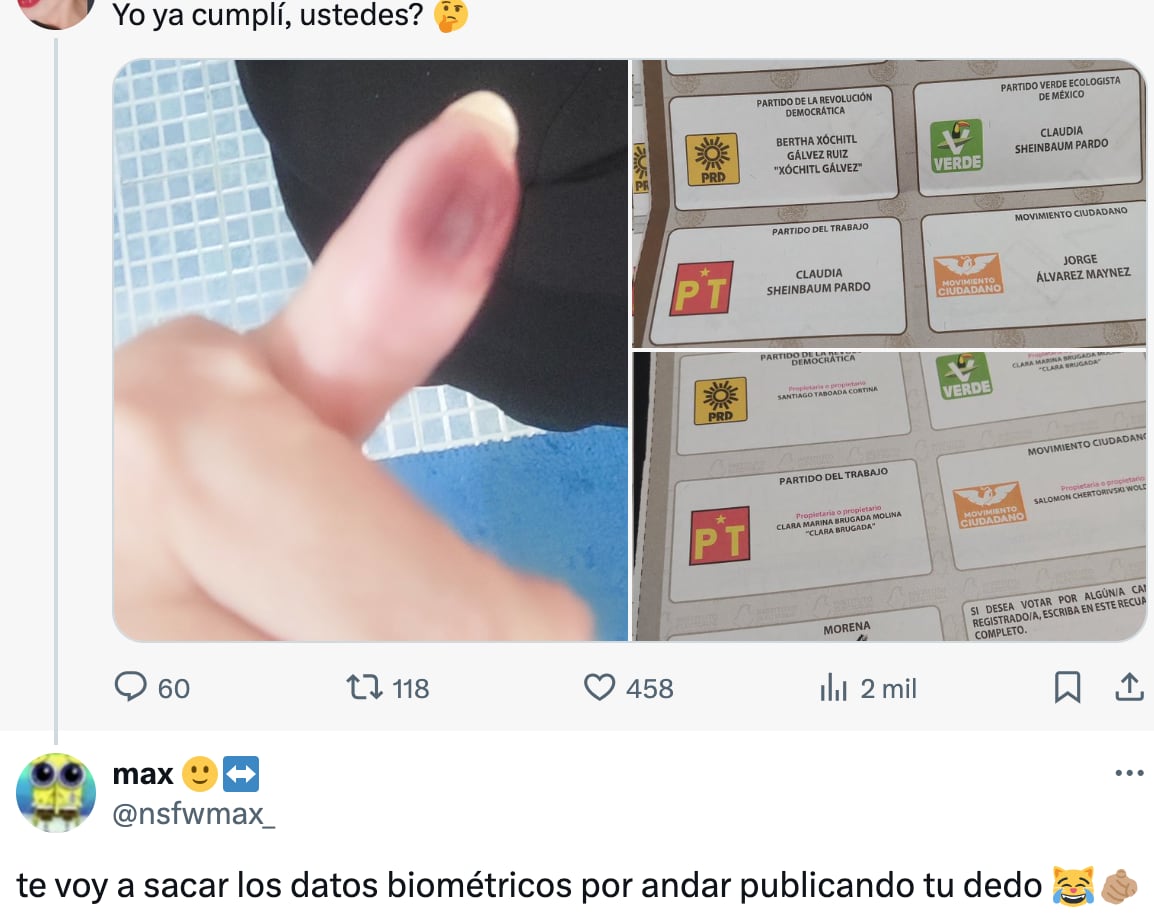View analytics via the bar chart icon
1154x914 pixels.
pyautogui.click(x=833, y=688)
